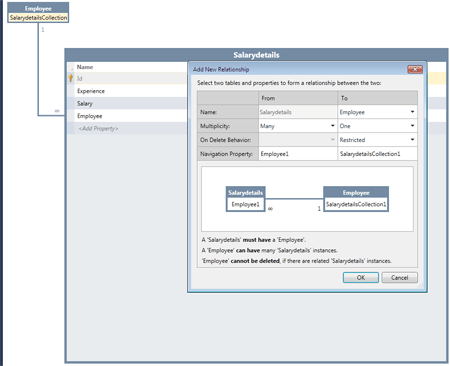Click the Add New Relationship title text

[221, 69]
